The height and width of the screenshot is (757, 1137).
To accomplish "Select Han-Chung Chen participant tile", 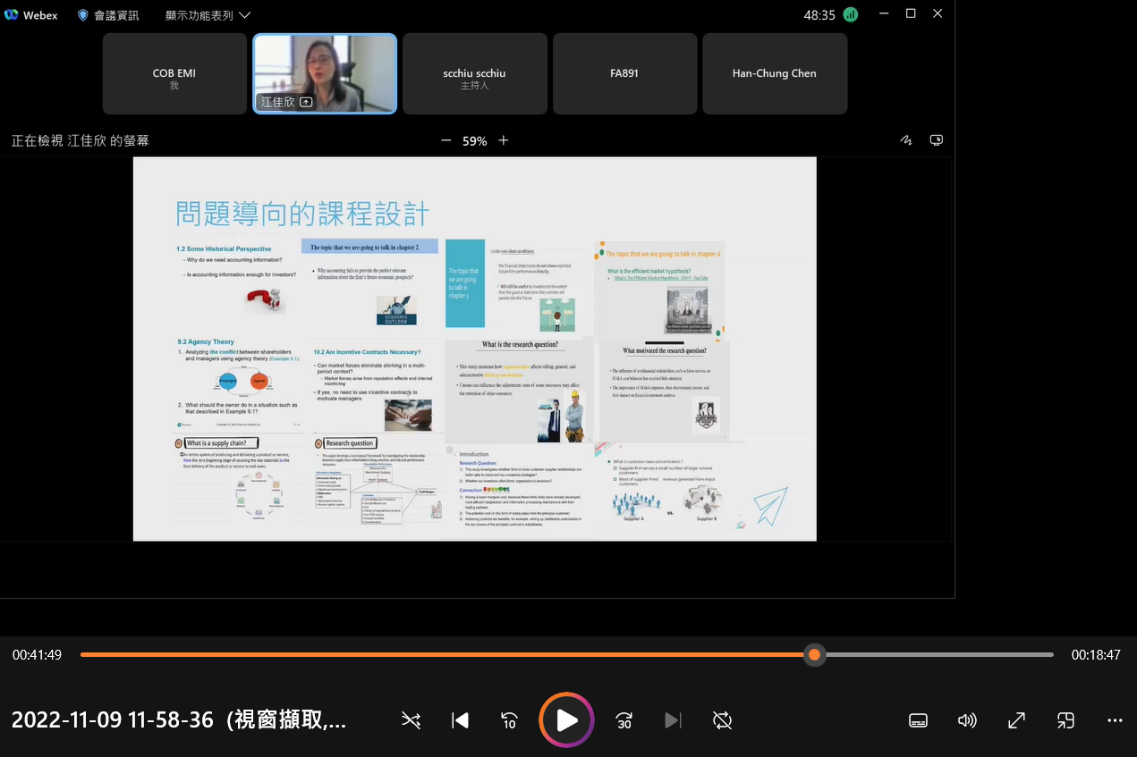I will click(774, 74).
